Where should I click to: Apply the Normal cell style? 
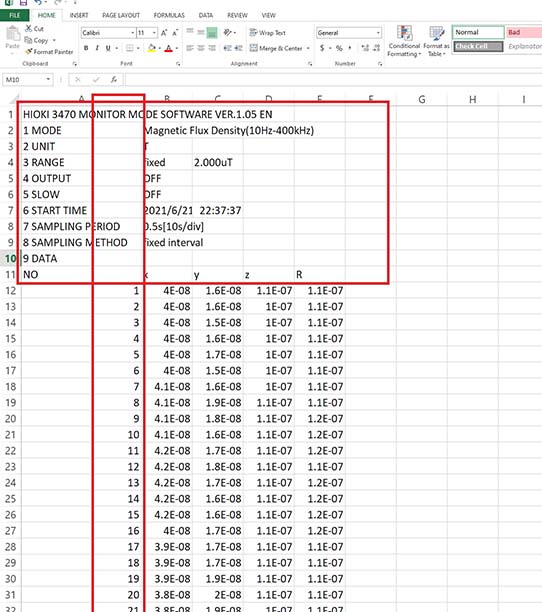(478, 32)
